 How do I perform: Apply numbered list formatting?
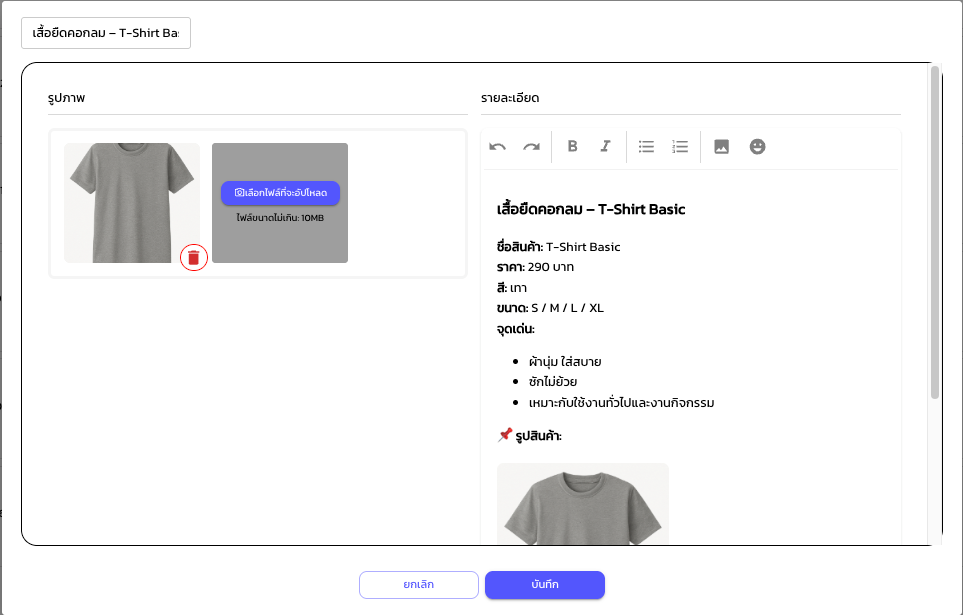click(680, 147)
